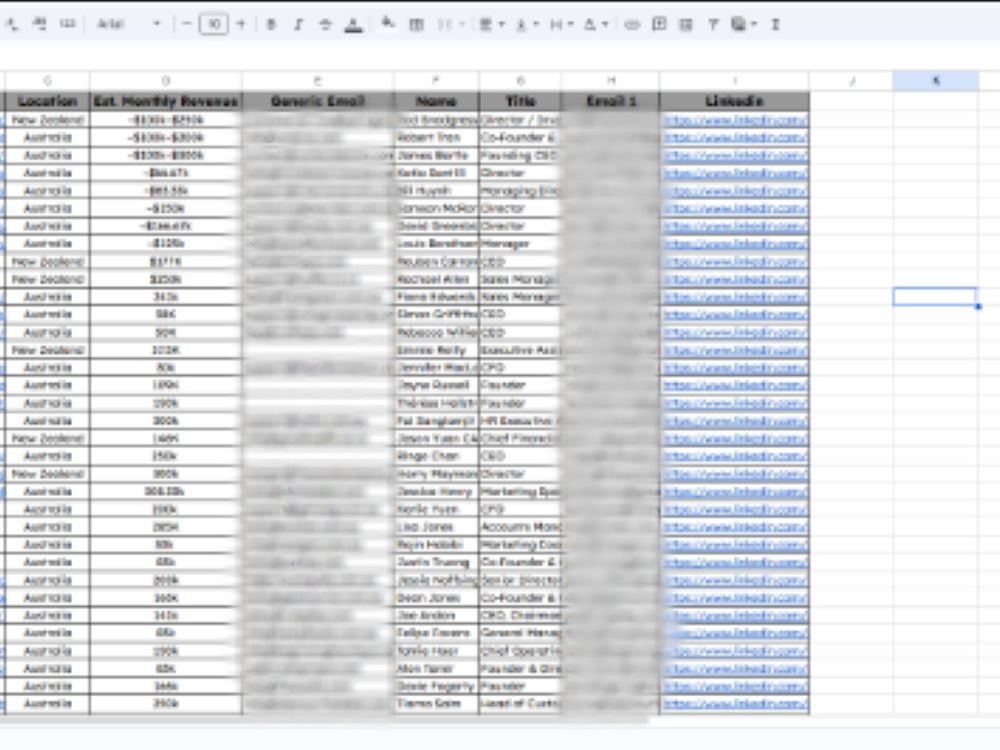Open the text rotation dropdown
Viewport: 1000px width, 750px height.
[x=596, y=24]
